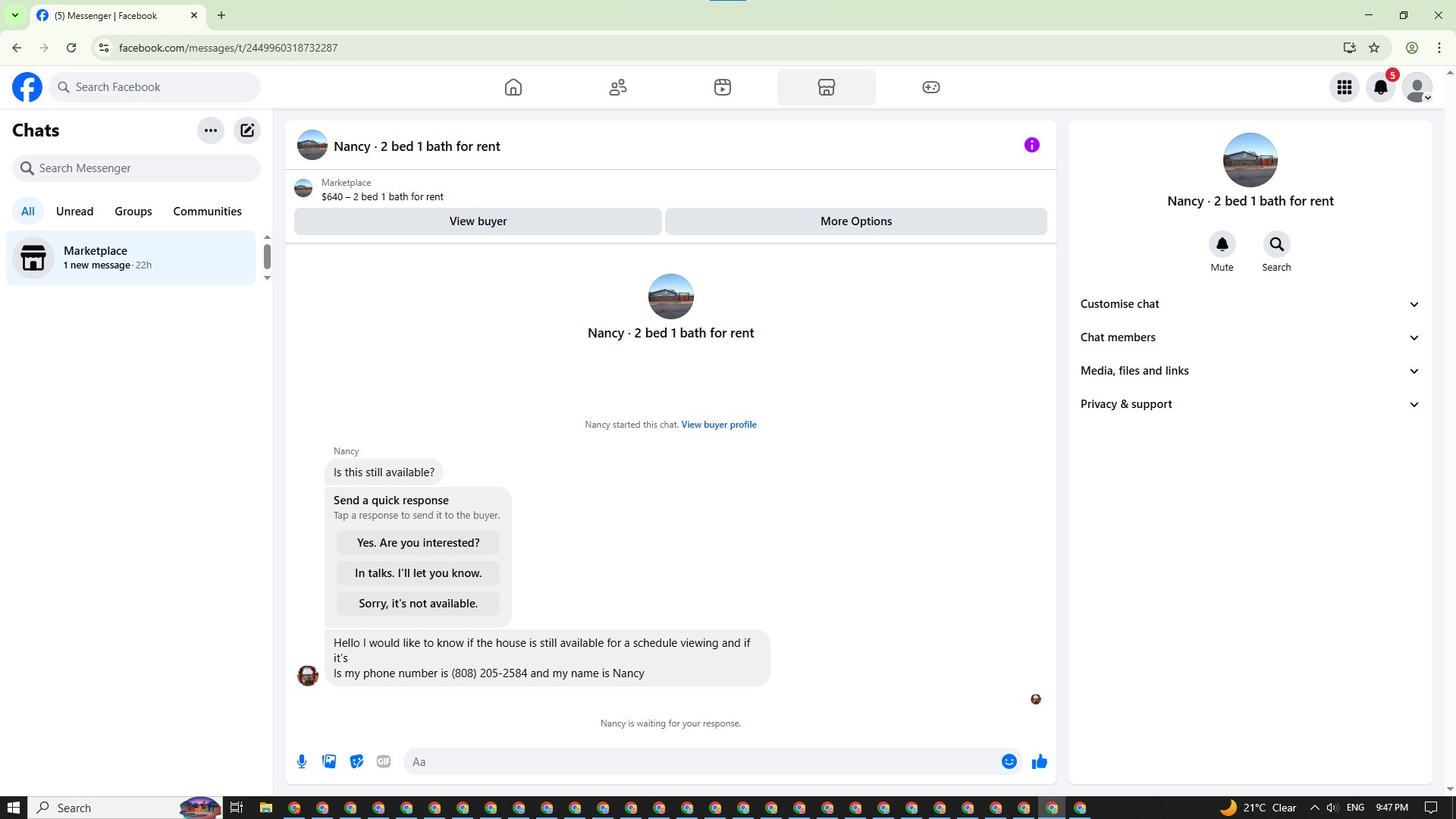Select the Unread chats filter
1456x819 pixels.
pos(75,212)
